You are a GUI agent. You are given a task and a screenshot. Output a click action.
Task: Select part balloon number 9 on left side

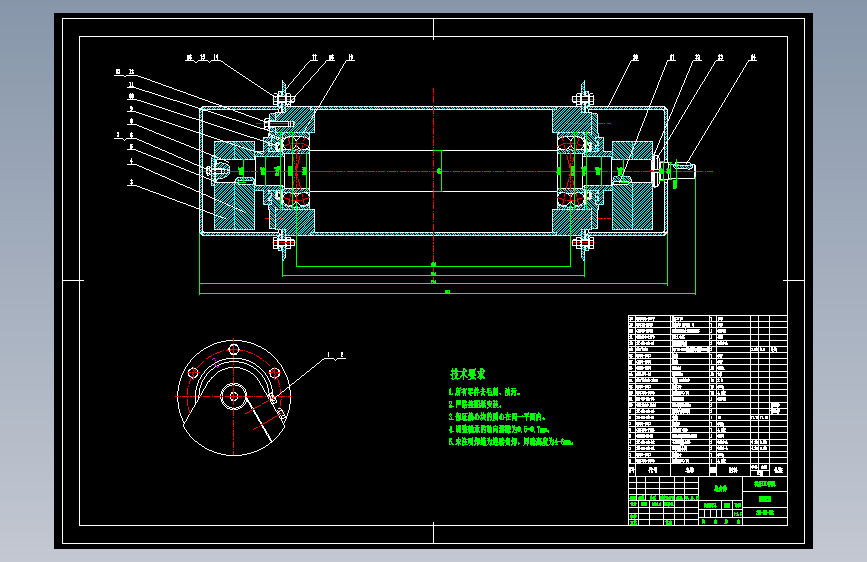pos(131,109)
